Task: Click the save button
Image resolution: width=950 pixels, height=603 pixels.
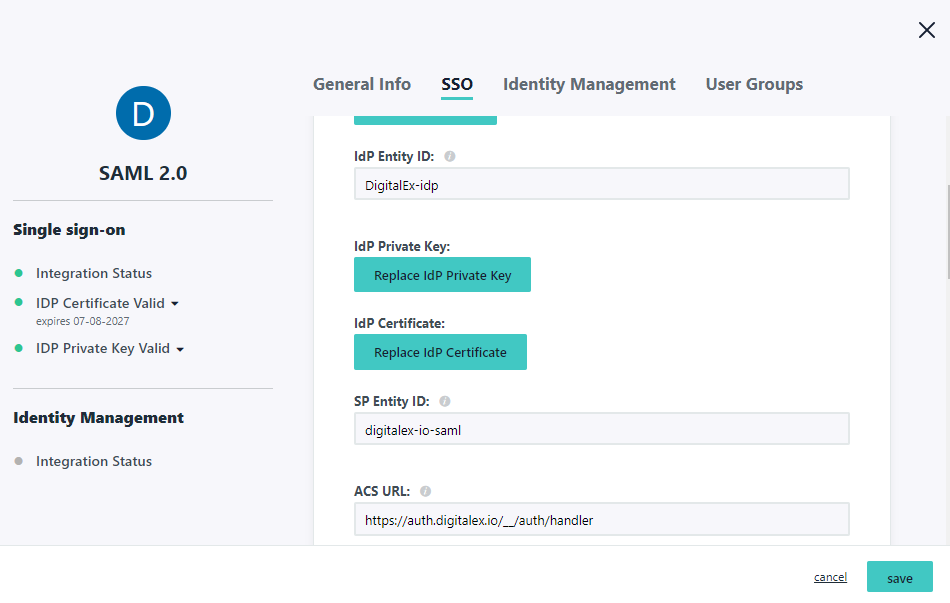Action: 899,578
